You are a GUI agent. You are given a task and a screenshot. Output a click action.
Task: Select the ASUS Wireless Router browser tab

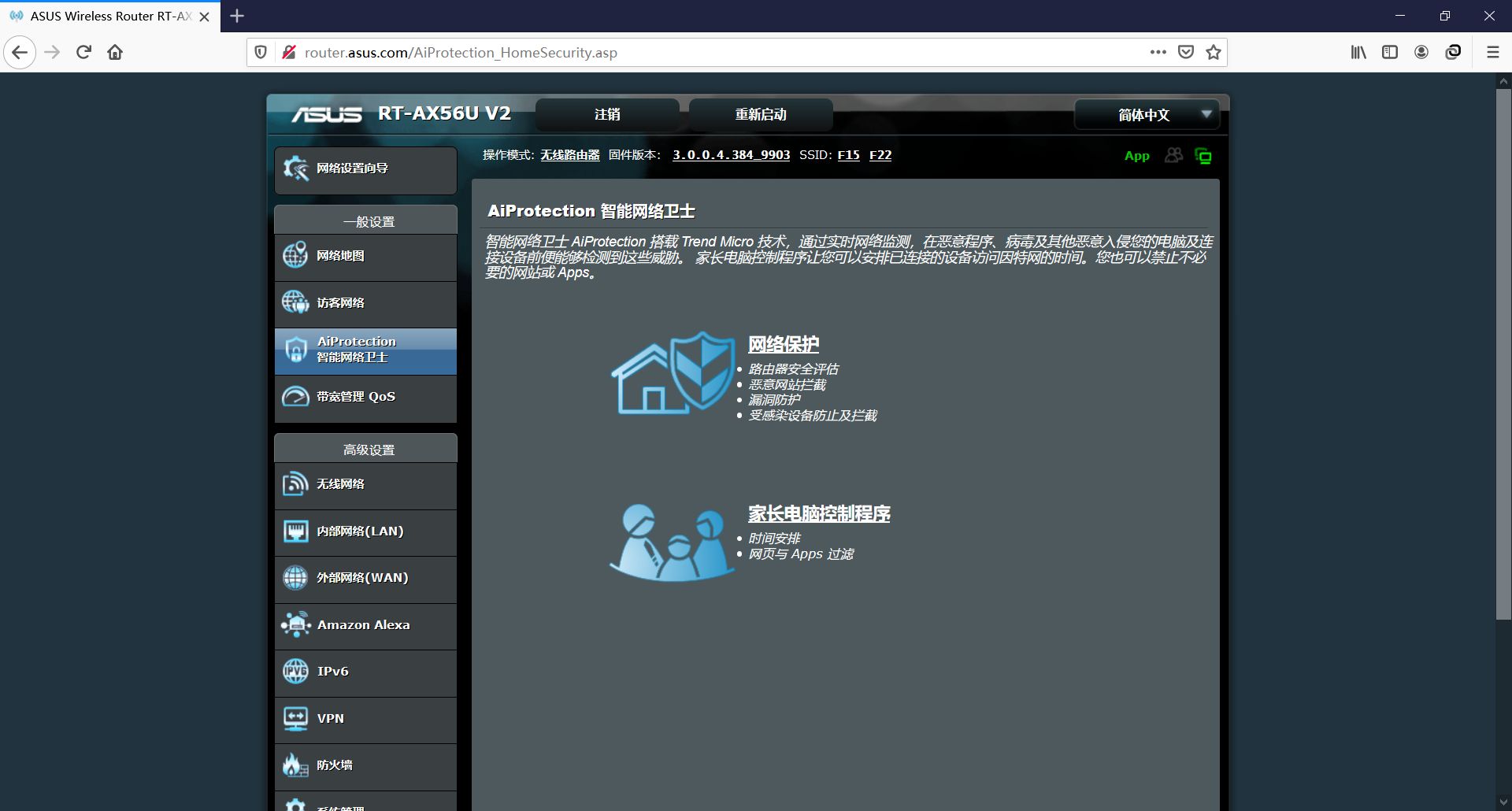[x=110, y=16]
